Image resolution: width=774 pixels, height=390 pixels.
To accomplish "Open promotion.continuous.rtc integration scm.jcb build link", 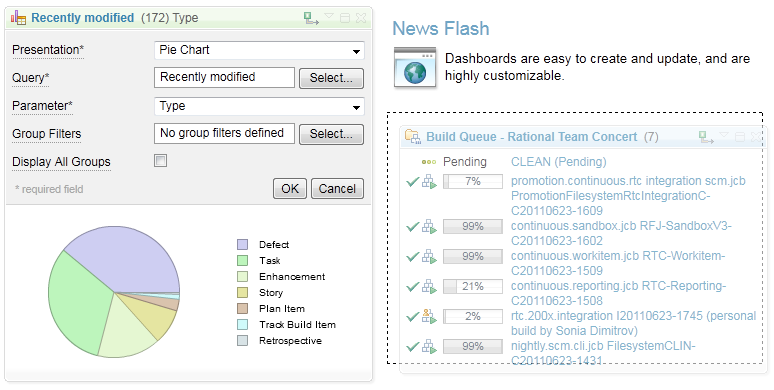I will pyautogui.click(x=628, y=196).
